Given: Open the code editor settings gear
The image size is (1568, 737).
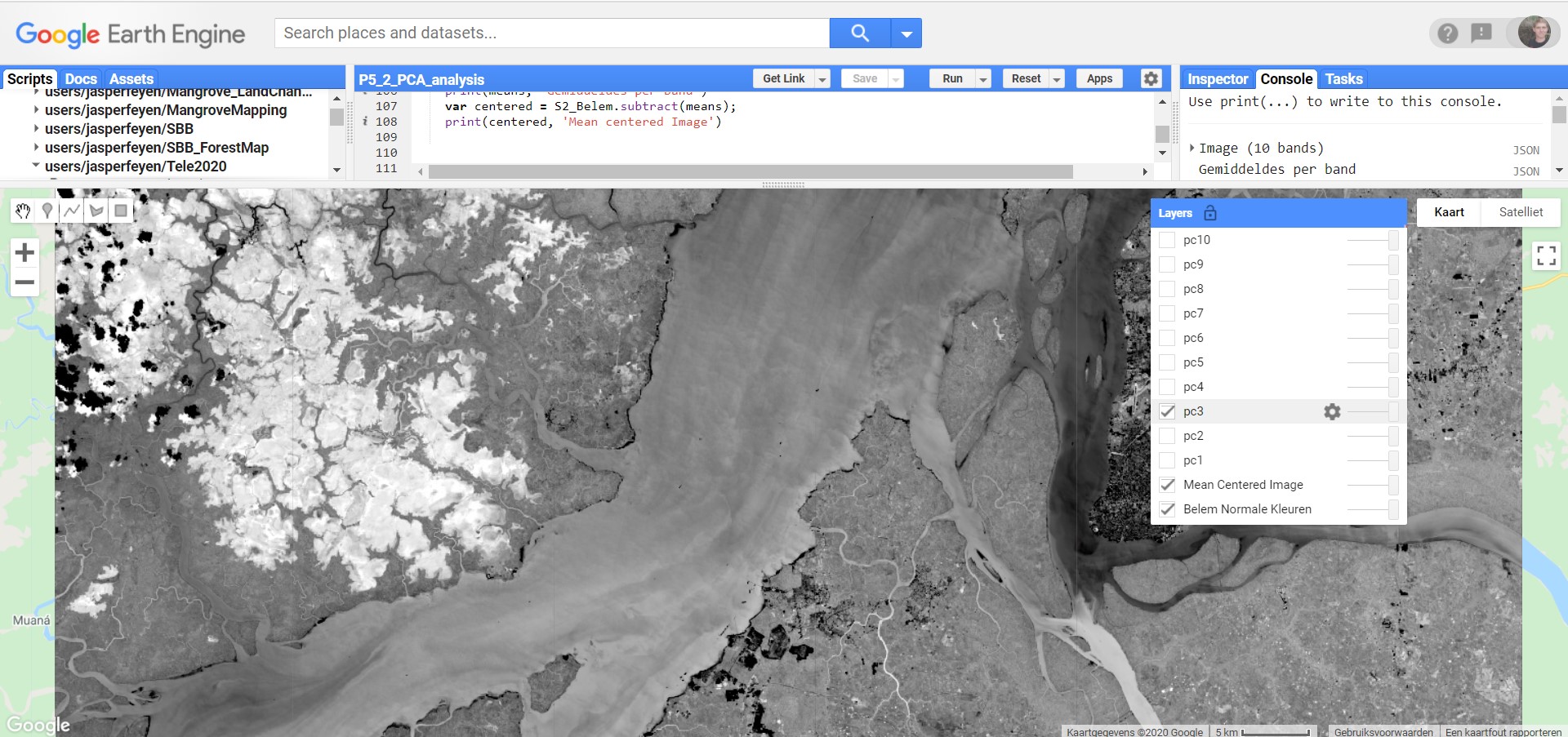Looking at the screenshot, I should pos(1151,78).
